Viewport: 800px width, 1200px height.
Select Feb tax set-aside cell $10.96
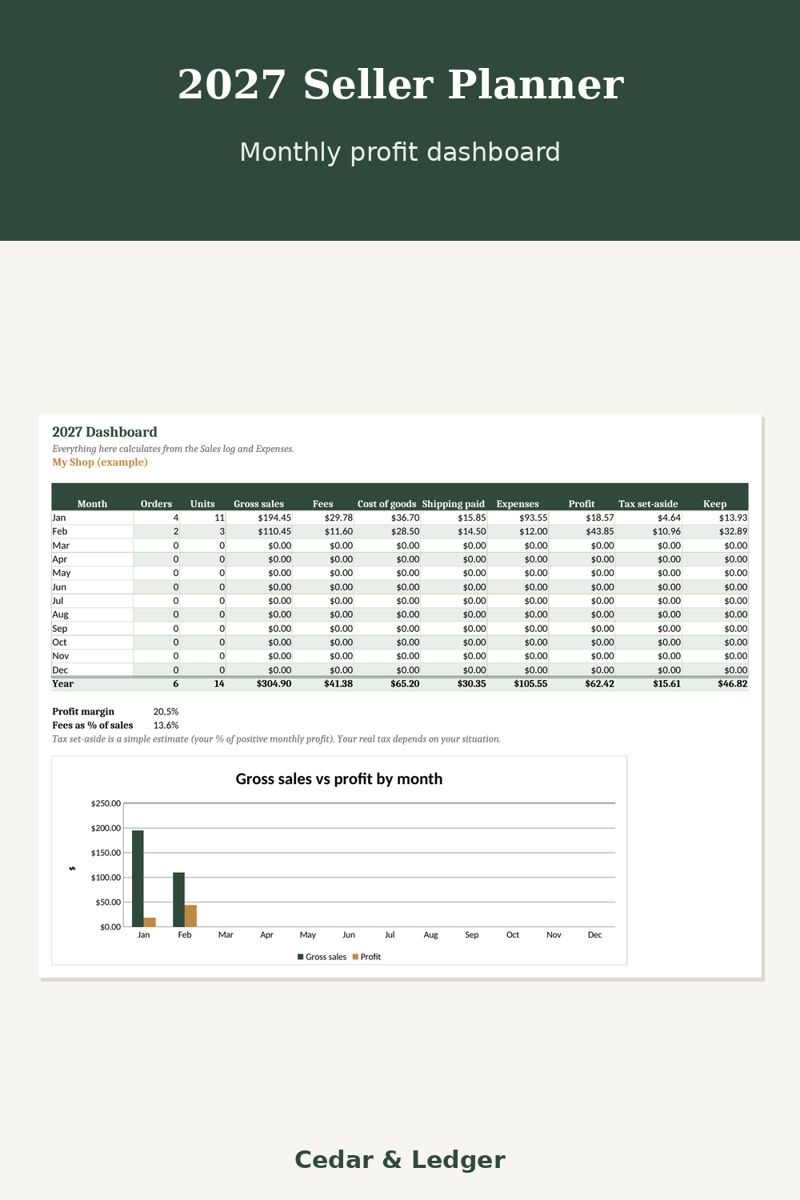[x=667, y=531]
